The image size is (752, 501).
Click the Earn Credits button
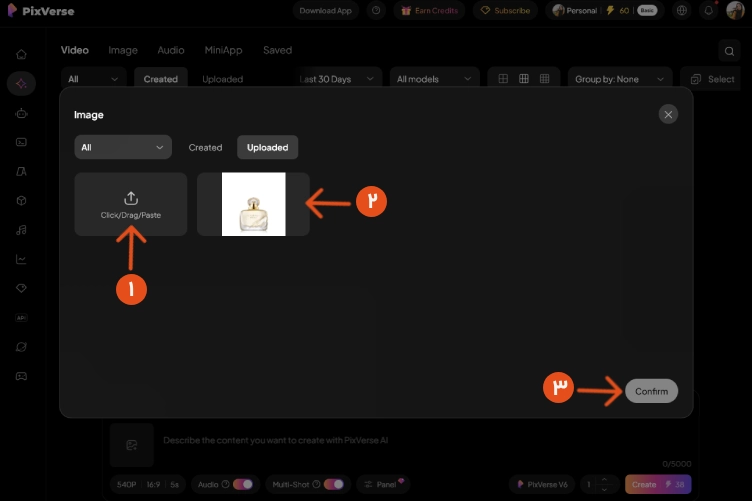[x=429, y=11]
